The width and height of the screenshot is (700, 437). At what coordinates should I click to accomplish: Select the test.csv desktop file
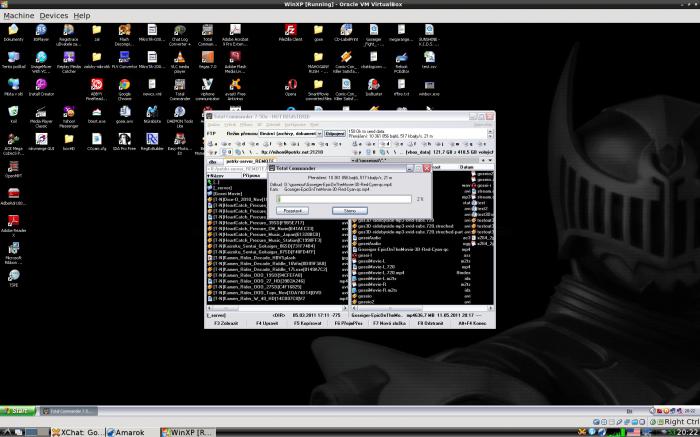429,58
